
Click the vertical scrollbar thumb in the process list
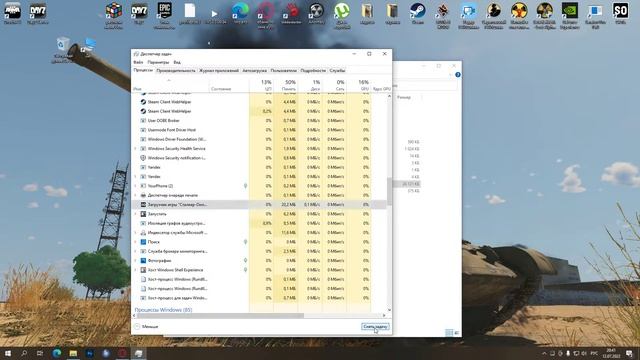pos(389,191)
